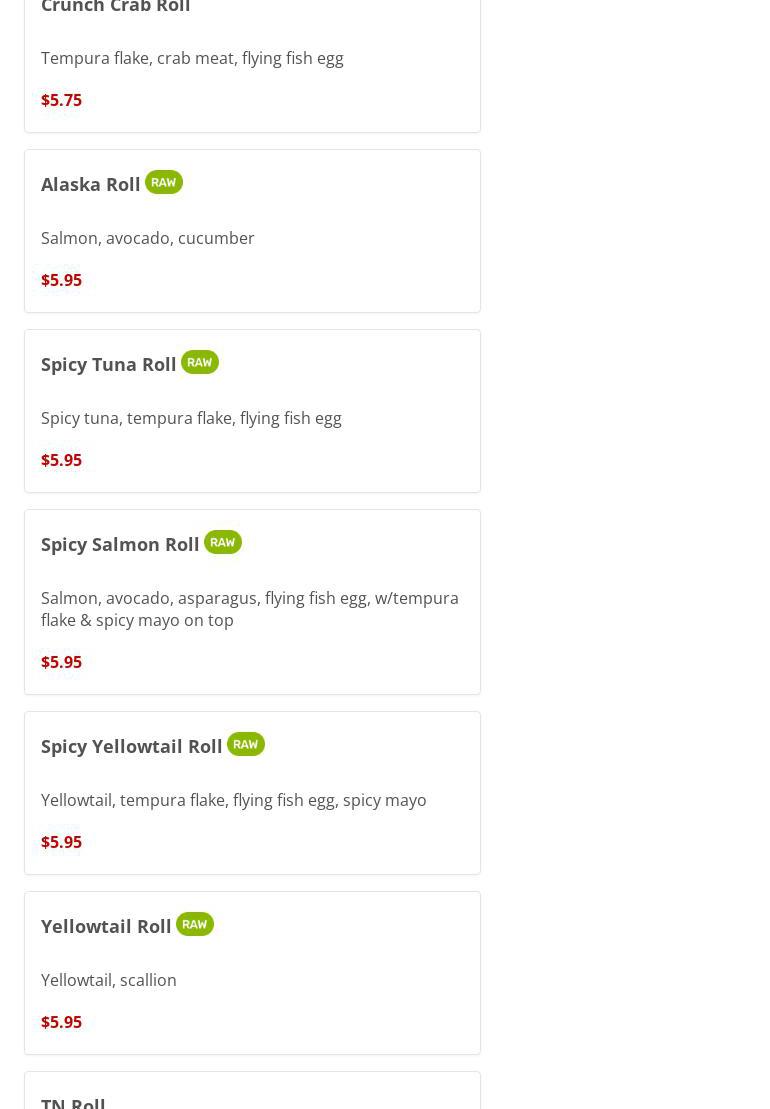Click the Salmon, avocado, cucumber description
Screen dimensions: 770x1109
click(147, 238)
